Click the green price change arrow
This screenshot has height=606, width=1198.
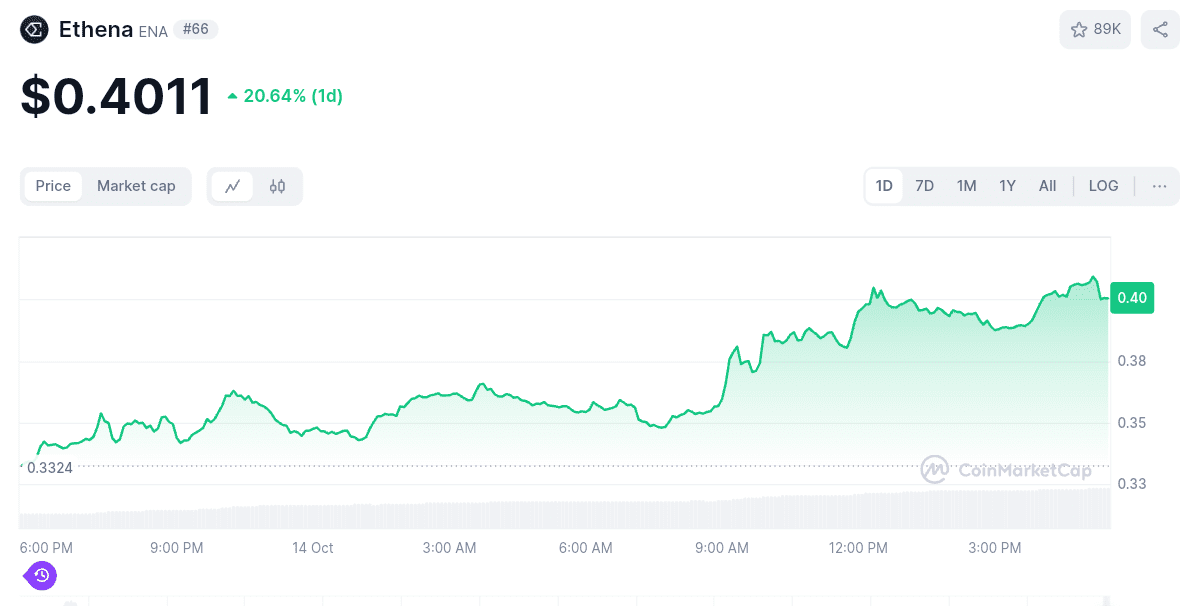point(232,95)
